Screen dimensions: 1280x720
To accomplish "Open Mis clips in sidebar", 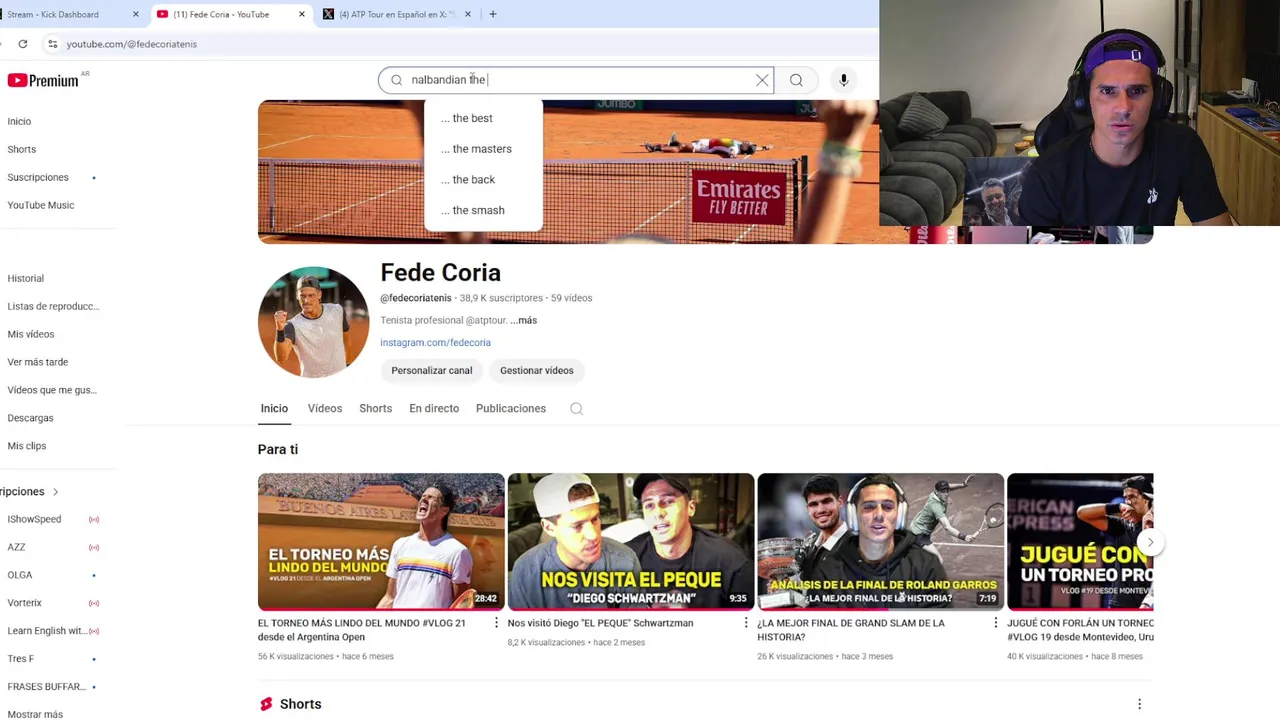I will pos(27,446).
